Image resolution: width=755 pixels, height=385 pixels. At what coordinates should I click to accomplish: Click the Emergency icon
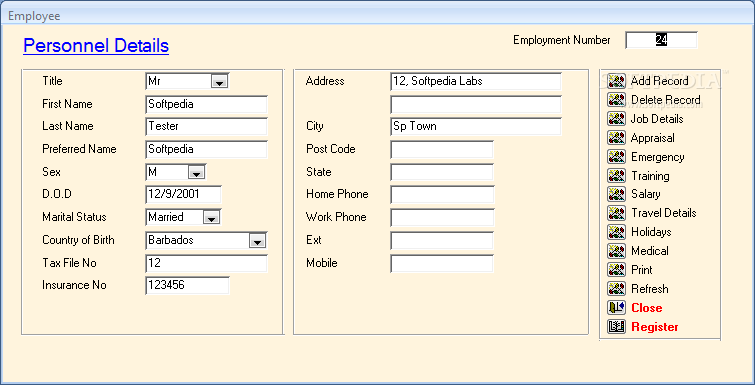click(x=616, y=157)
